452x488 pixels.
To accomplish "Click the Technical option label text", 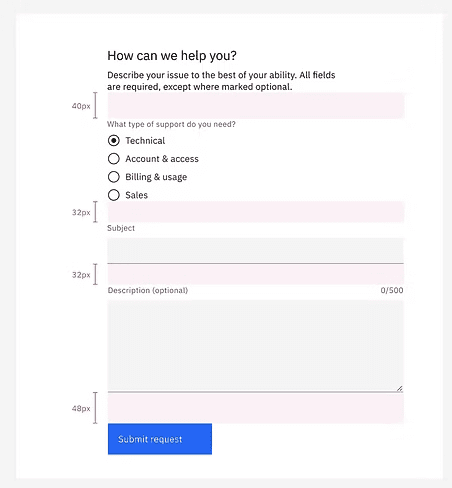I will [145, 141].
